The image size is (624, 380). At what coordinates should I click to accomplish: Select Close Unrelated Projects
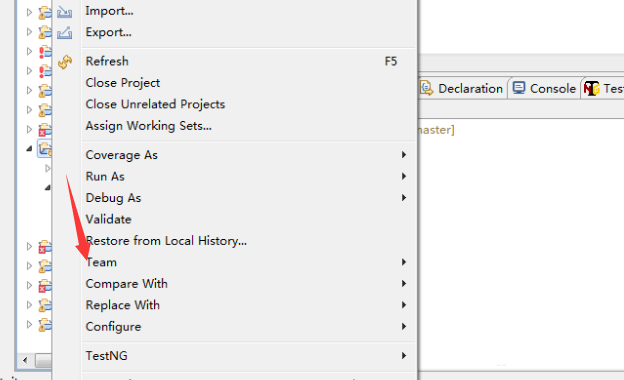155,104
